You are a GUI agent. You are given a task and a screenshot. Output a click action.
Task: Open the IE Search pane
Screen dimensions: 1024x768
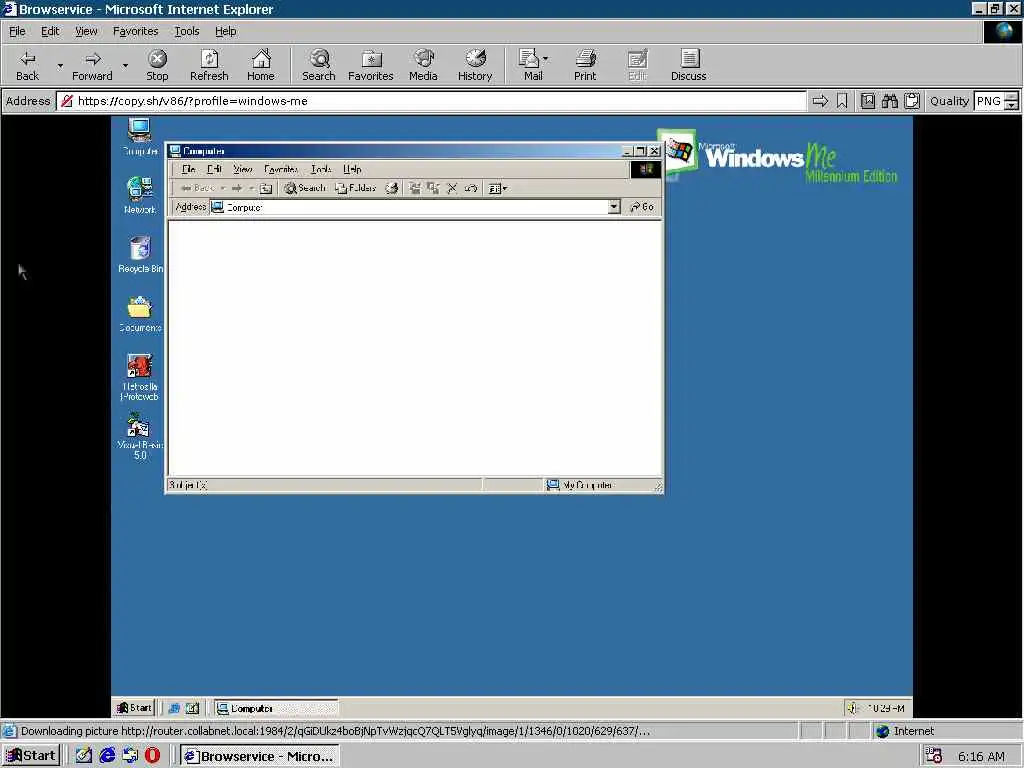click(319, 65)
